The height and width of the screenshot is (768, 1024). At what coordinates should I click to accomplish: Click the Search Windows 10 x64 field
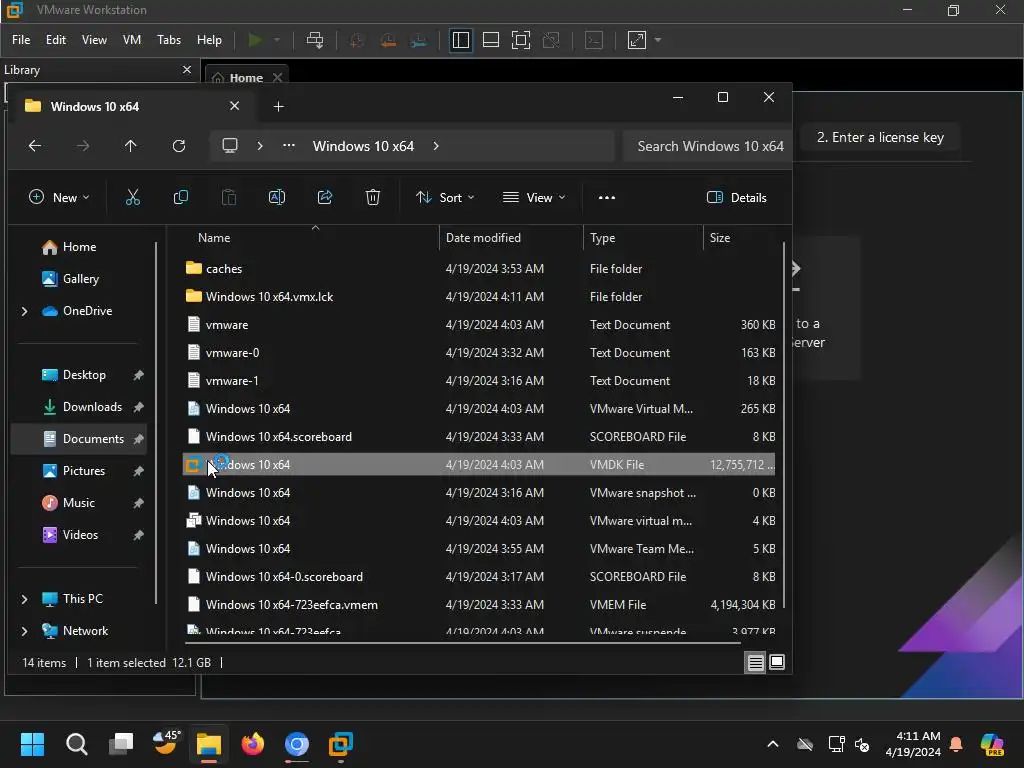[707, 146]
